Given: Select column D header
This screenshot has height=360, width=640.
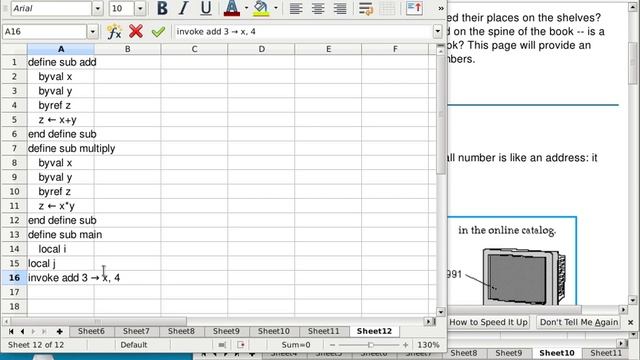Looking at the screenshot, I should click(261, 49).
